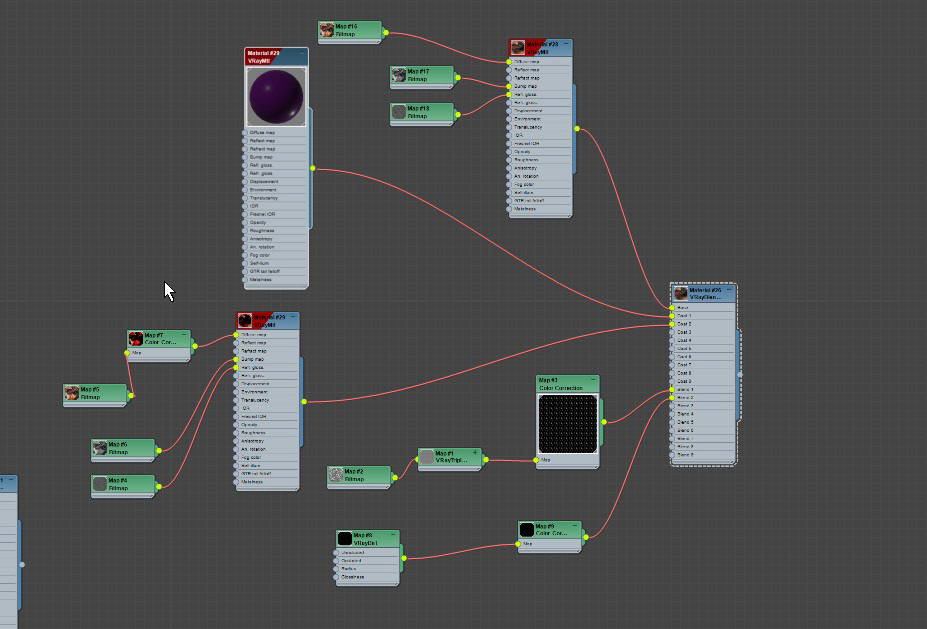This screenshot has width=927, height=629.
Task: Select the Map #5 Bitmap node thumbnail
Action: tap(72, 393)
